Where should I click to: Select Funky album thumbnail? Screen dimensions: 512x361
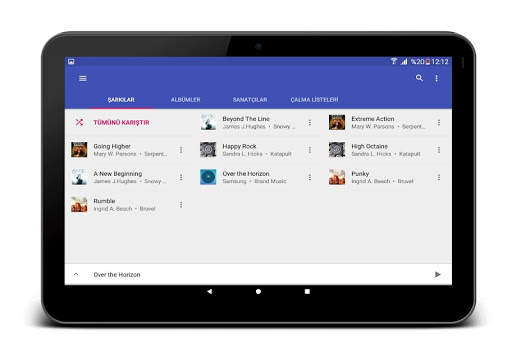[337, 177]
